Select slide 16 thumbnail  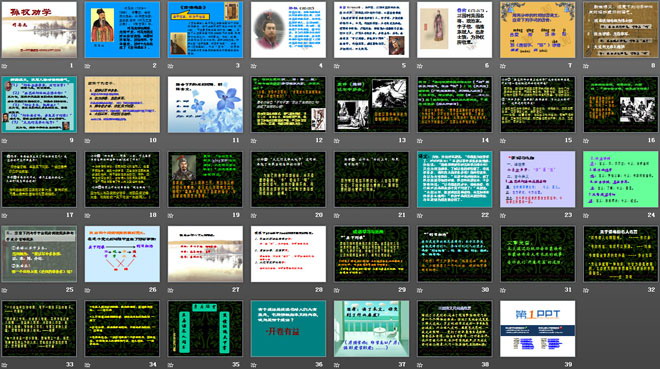coord(621,104)
